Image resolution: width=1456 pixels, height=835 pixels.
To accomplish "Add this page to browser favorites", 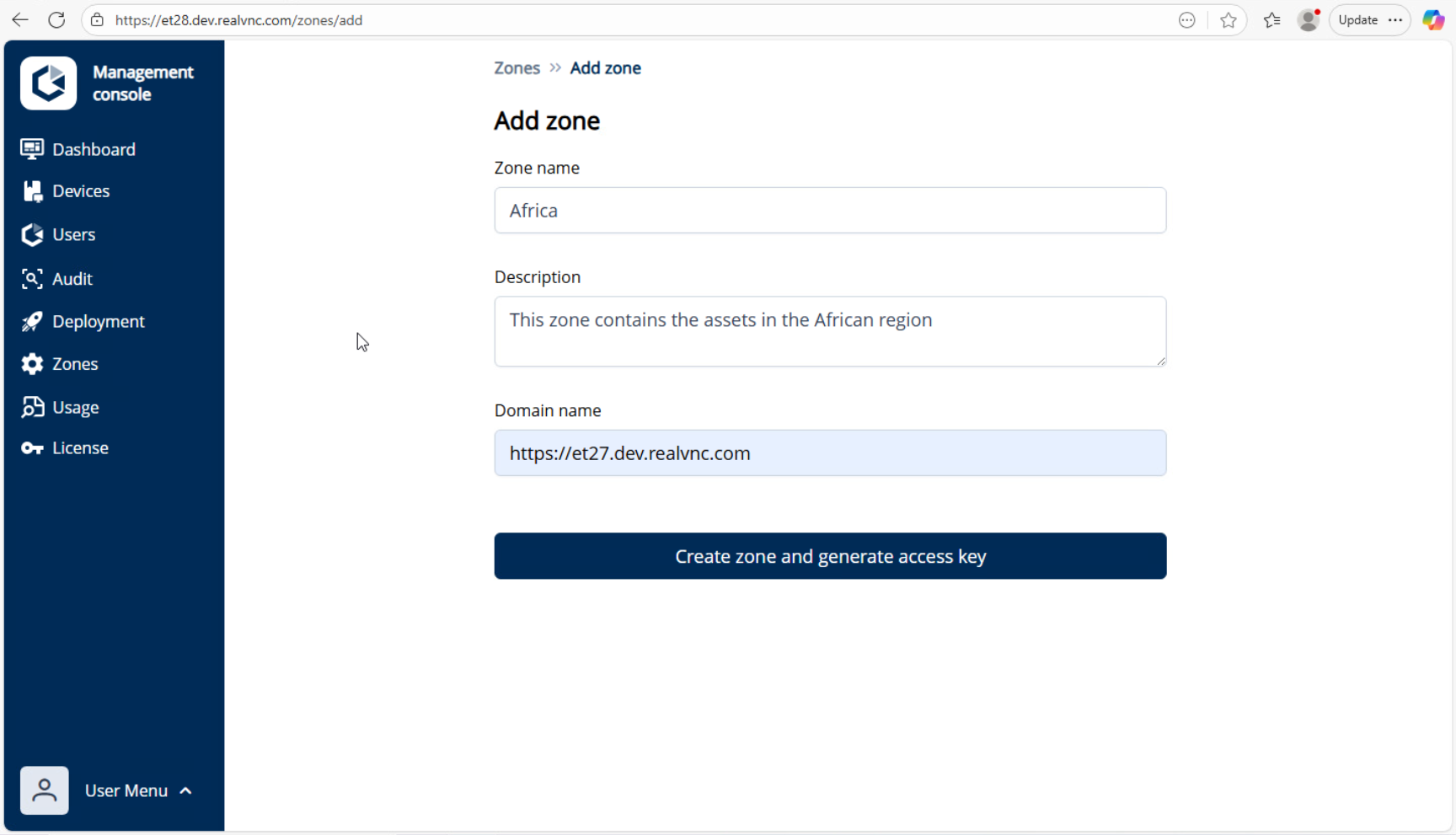I will point(1228,19).
